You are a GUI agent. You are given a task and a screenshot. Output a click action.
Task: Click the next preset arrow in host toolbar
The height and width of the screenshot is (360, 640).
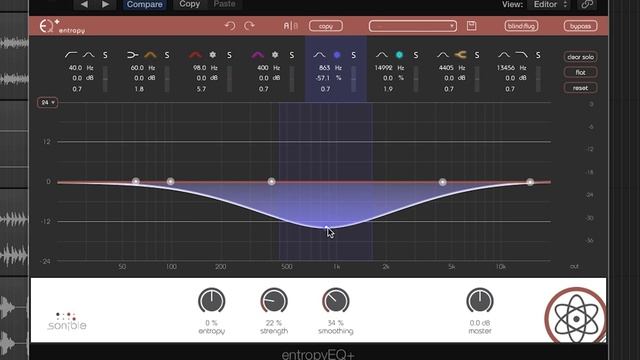[105, 4]
